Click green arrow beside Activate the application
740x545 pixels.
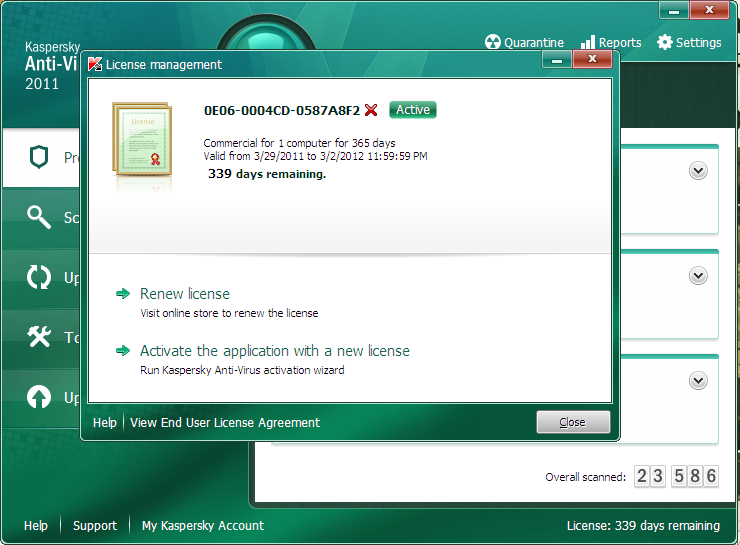123,351
